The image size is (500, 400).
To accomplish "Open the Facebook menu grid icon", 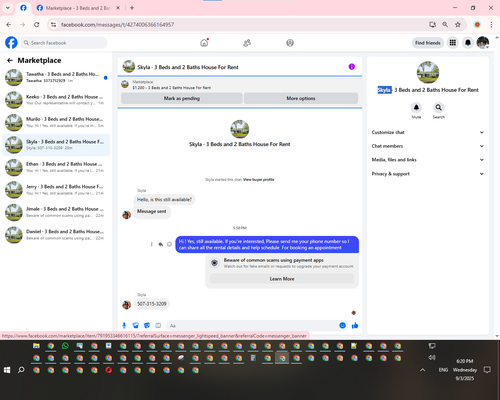I will point(453,43).
